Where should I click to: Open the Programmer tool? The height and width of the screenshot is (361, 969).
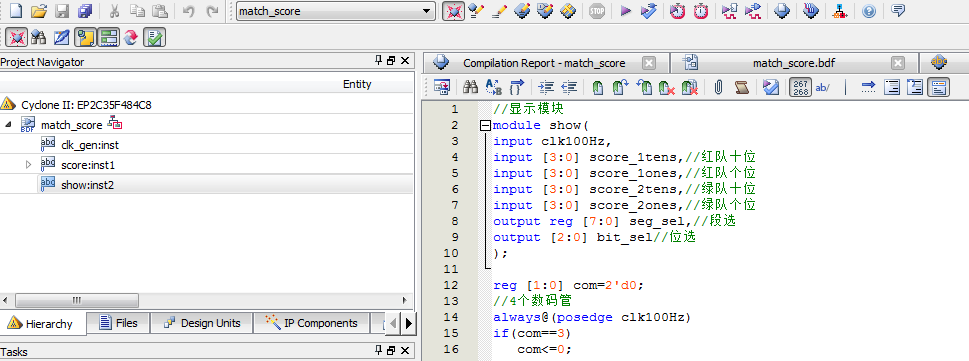coord(811,11)
